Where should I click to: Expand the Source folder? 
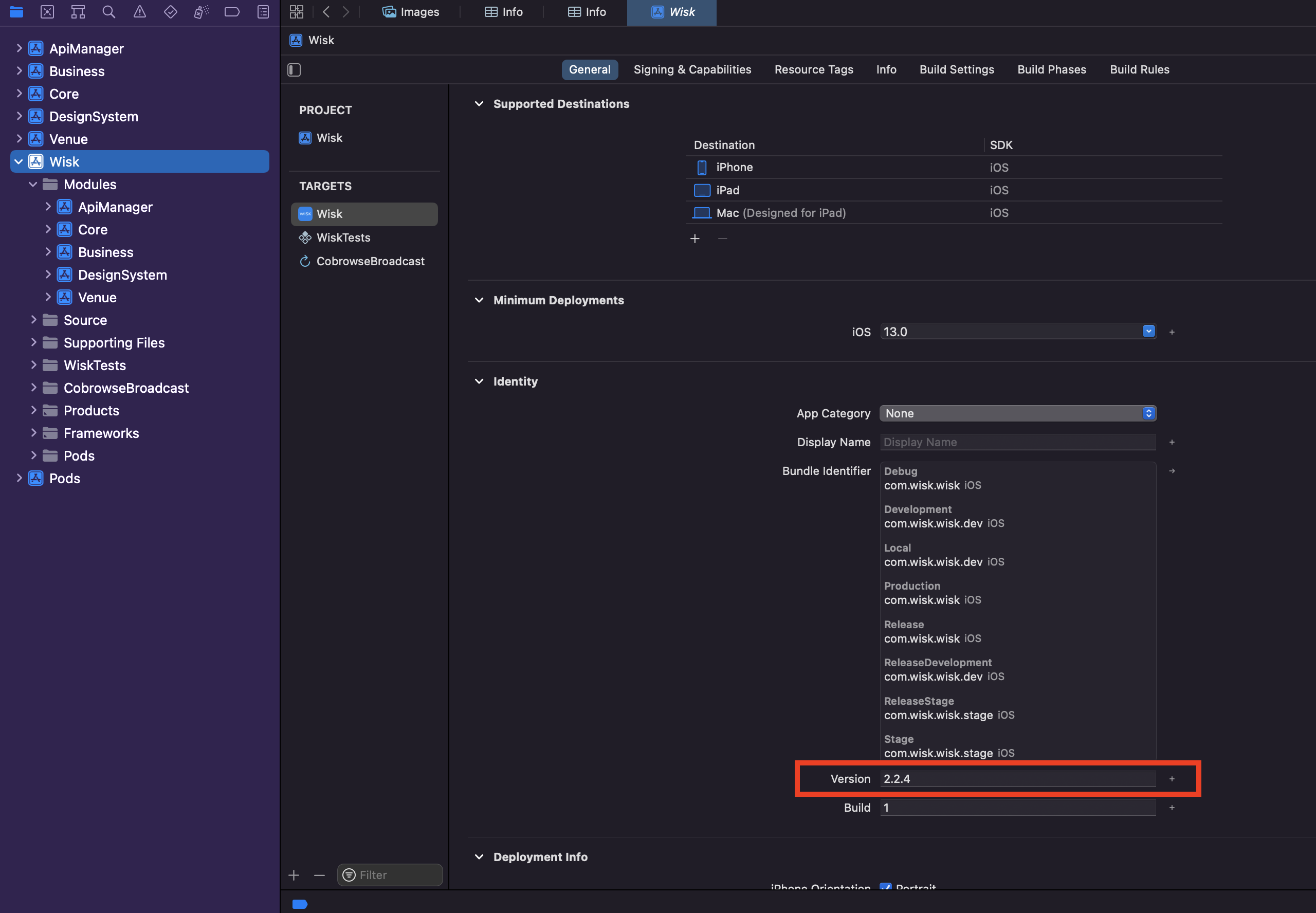tap(33, 320)
